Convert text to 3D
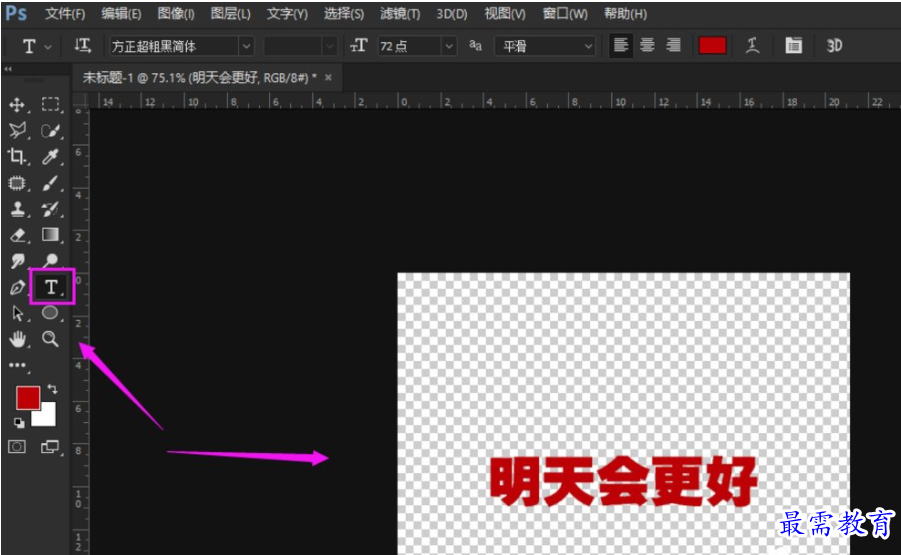 (834, 45)
